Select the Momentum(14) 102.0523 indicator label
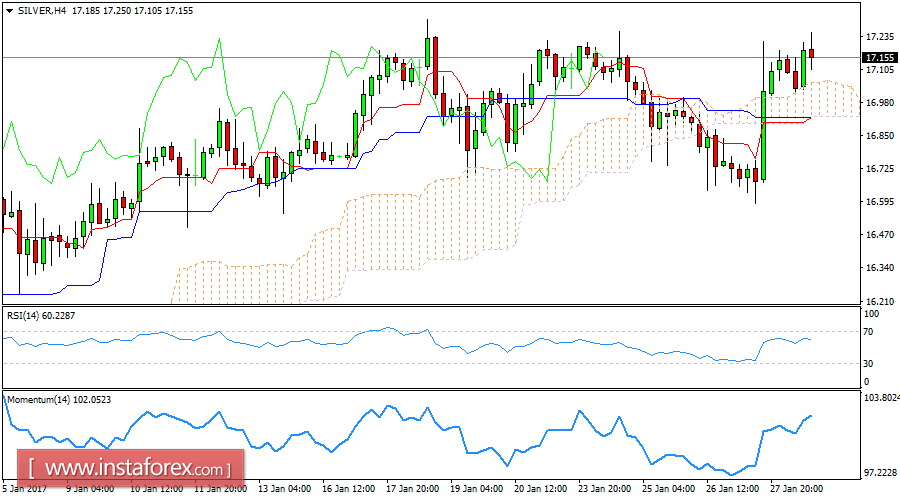Screen dimensions: 900x500 click(59, 399)
